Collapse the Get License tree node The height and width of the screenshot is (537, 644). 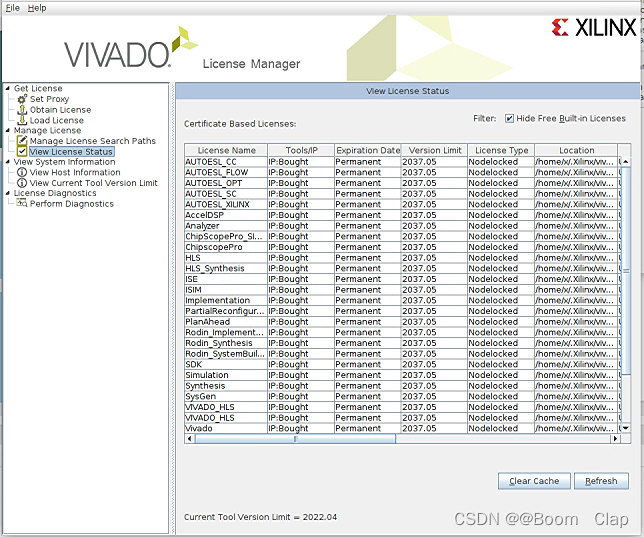7,88
